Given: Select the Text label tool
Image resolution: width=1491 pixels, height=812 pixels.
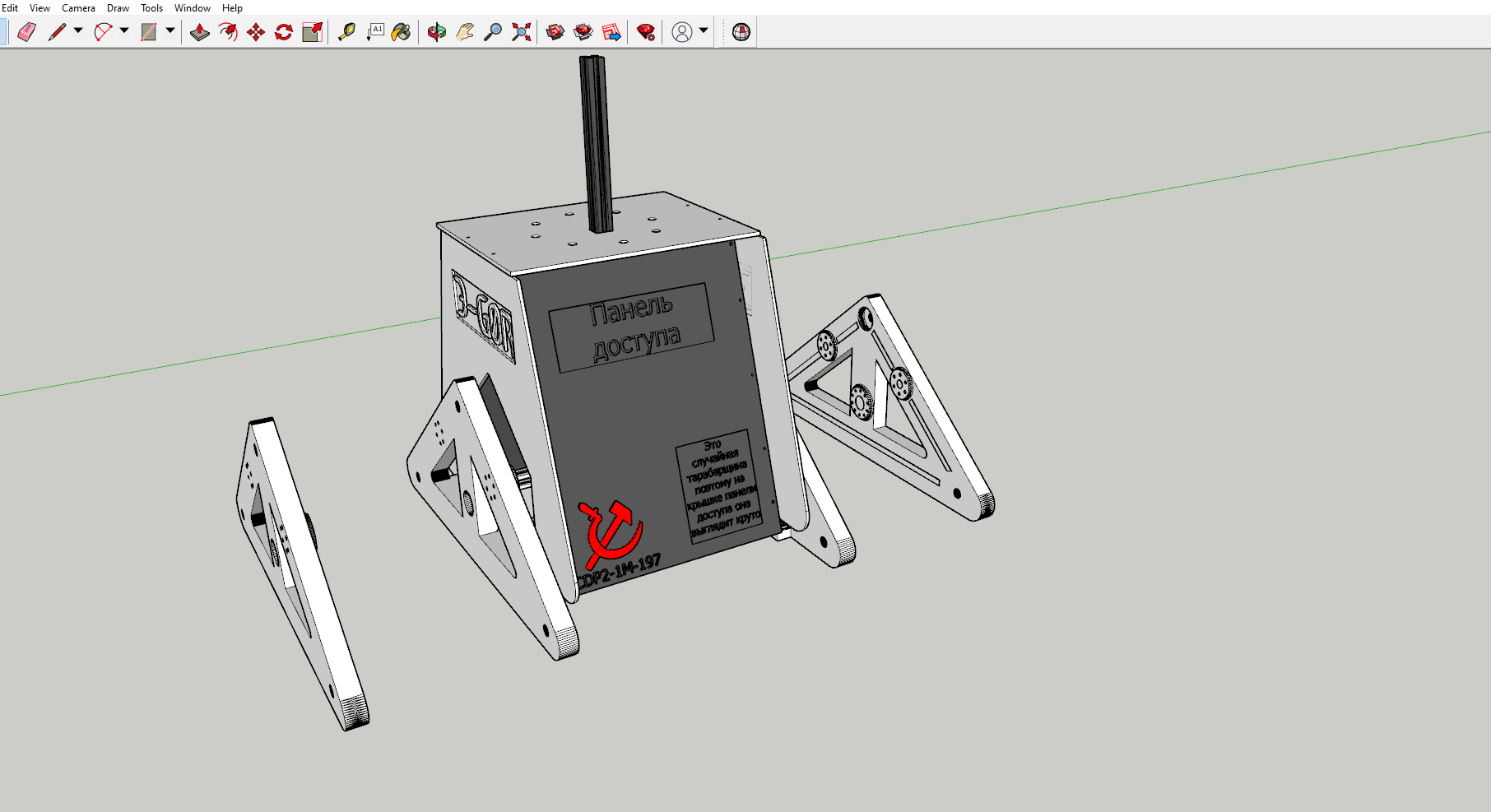Looking at the screenshot, I should tap(375, 32).
